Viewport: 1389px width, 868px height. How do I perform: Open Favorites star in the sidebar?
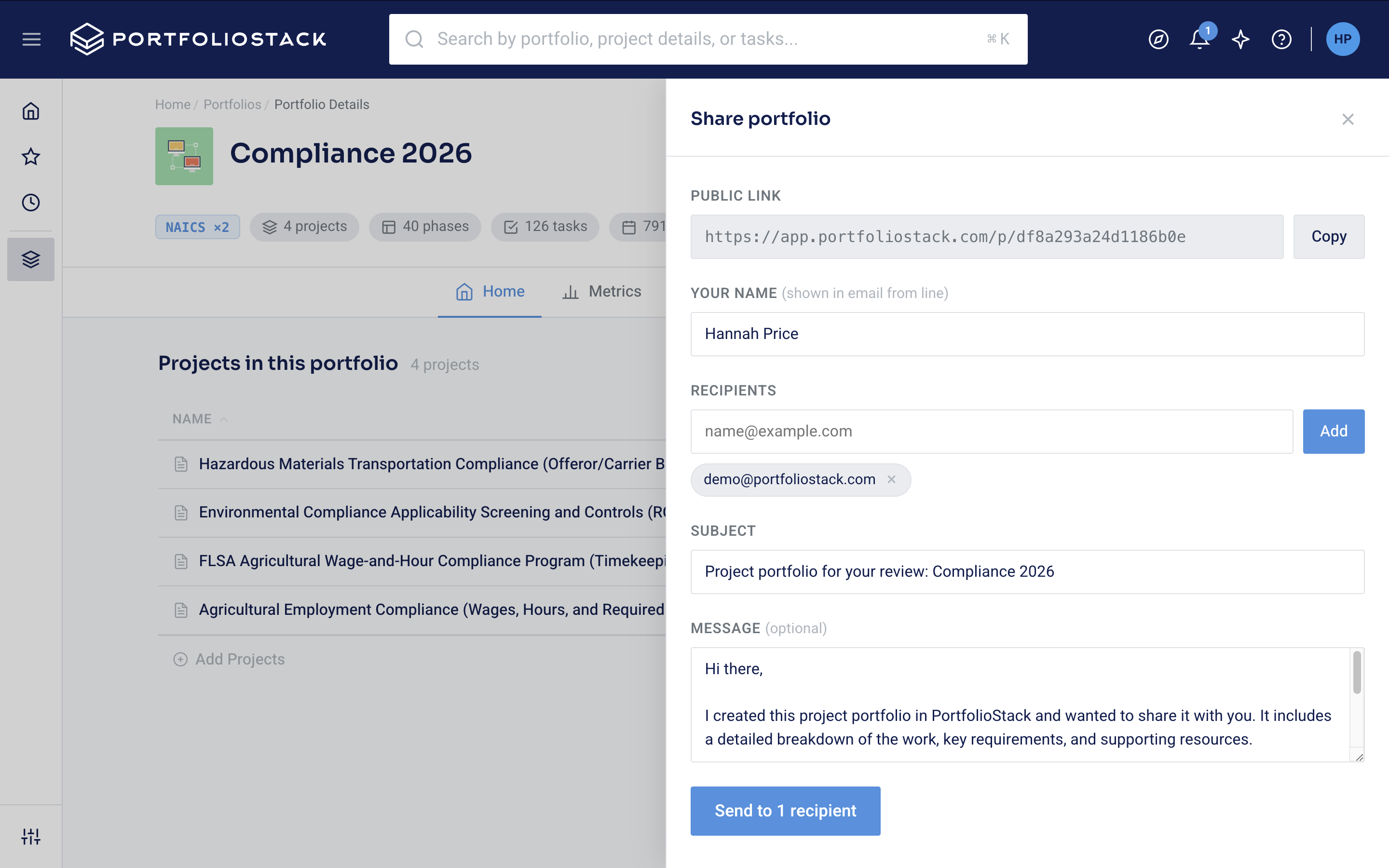31,157
